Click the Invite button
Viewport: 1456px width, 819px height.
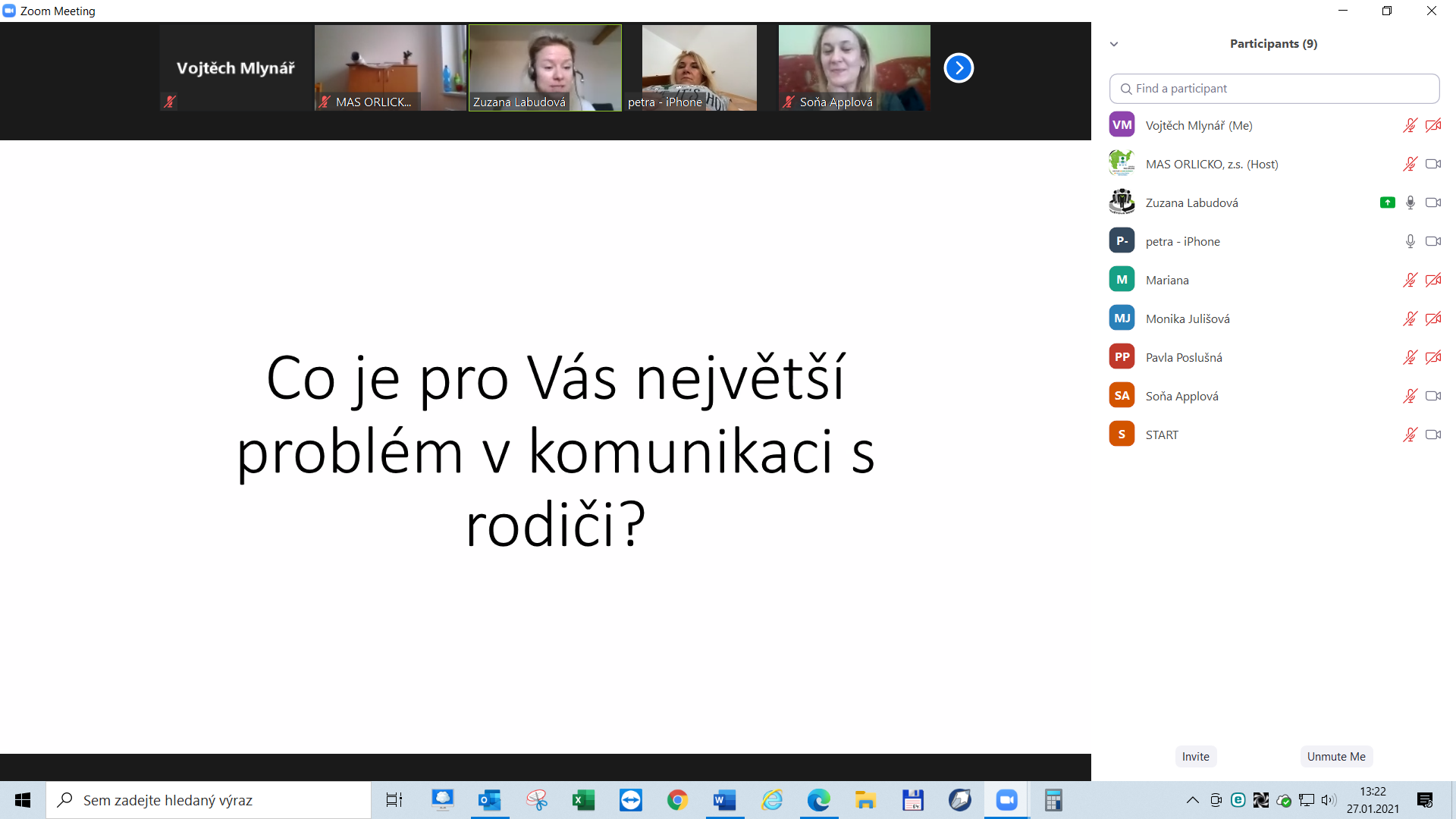click(x=1195, y=756)
